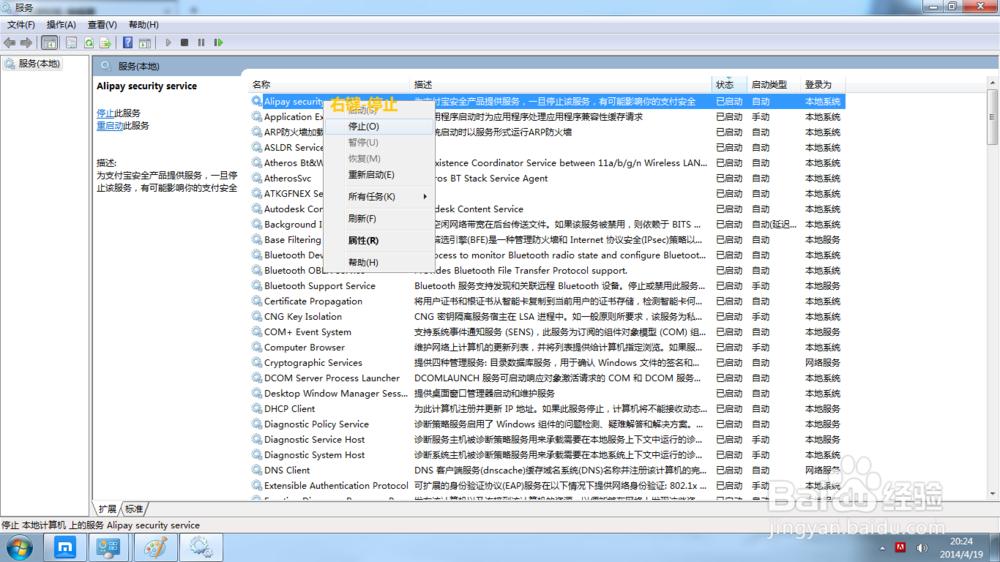Select the Diagnostic Service Host row
1000x562 pixels.
(547, 440)
